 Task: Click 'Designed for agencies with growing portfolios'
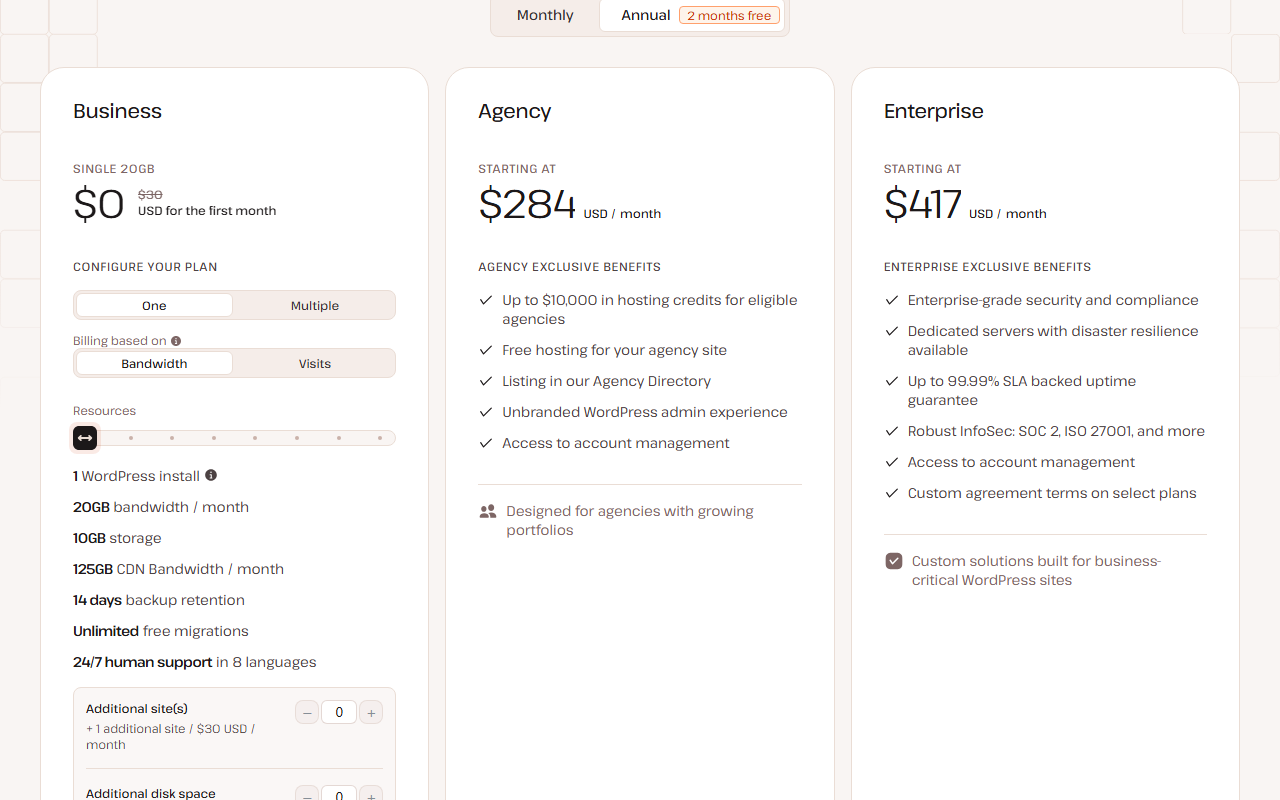(x=630, y=521)
